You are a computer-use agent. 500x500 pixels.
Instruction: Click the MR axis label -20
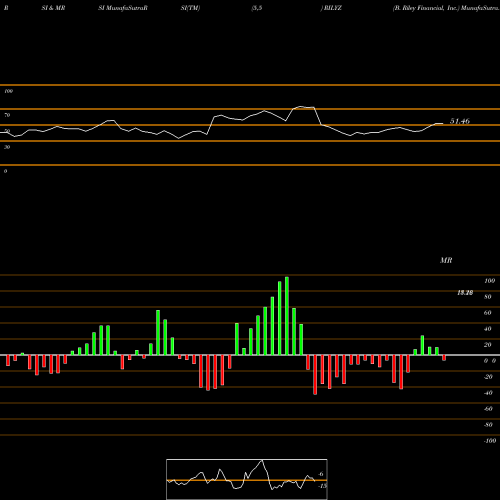click(x=488, y=377)
